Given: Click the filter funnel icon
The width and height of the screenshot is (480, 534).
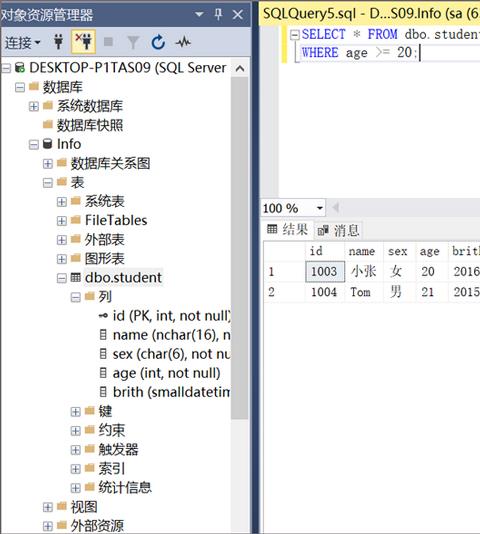Looking at the screenshot, I should tap(133, 43).
